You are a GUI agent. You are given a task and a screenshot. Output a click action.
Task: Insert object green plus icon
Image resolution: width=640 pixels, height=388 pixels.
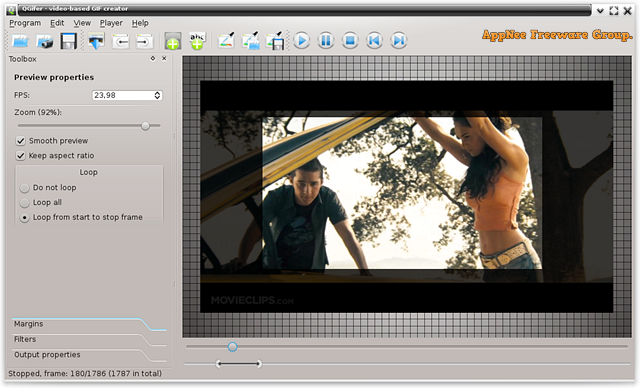pyautogui.click(x=173, y=41)
